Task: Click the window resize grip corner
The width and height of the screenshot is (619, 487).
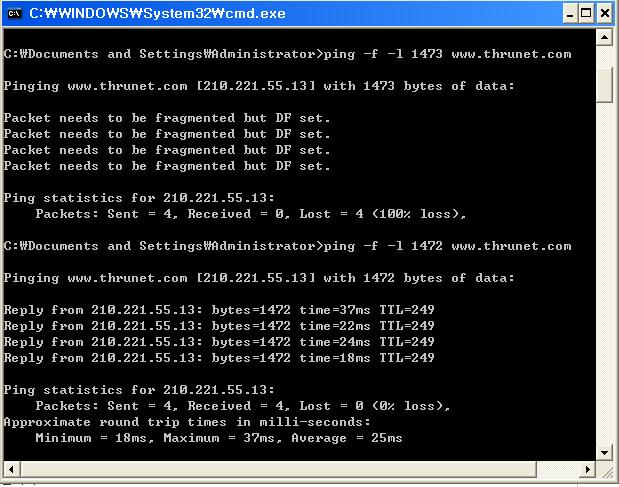Action: pos(604,470)
